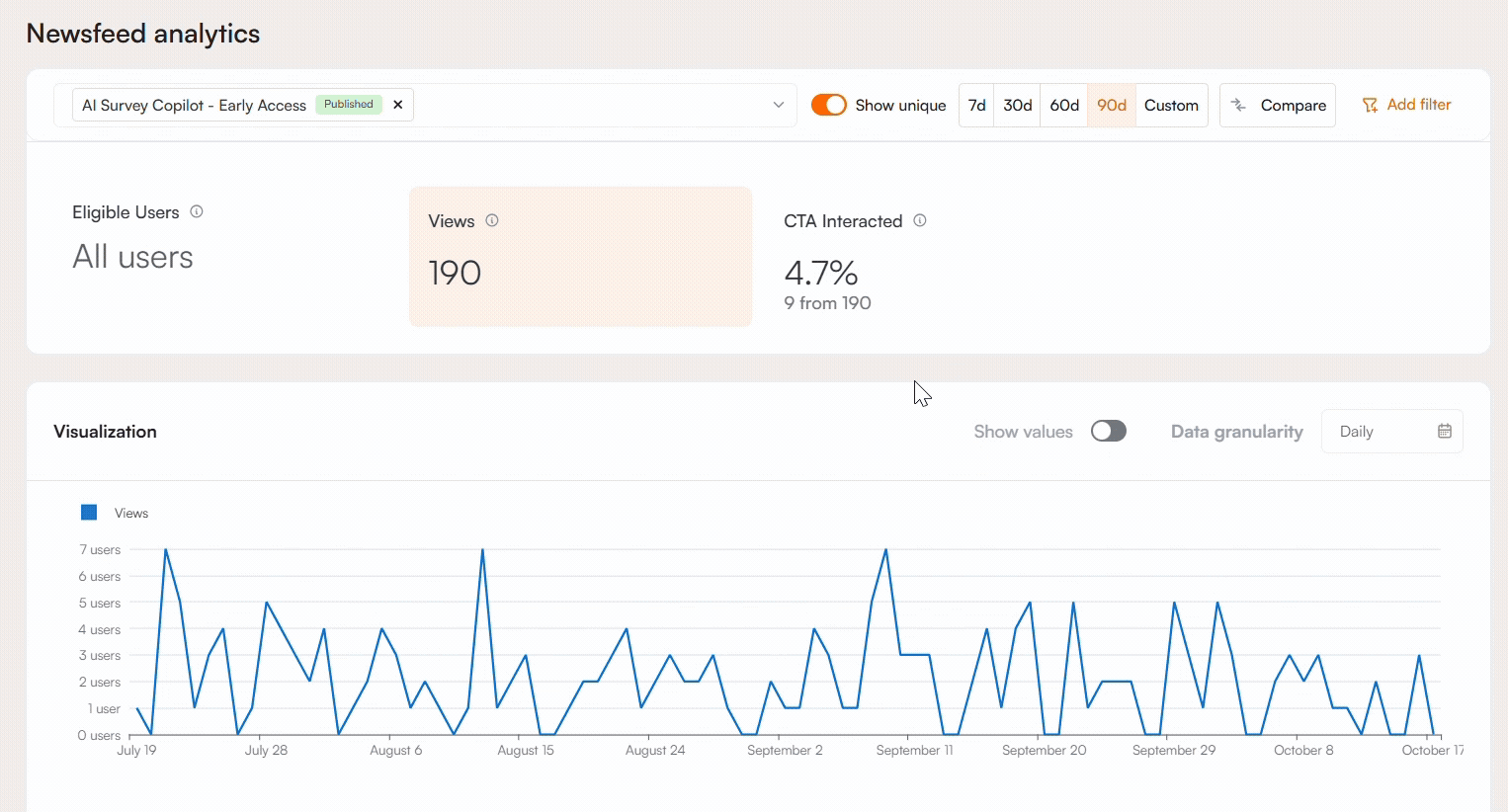The height and width of the screenshot is (812, 1508).
Task: Switch to the 30d time range
Action: [x=1017, y=105]
